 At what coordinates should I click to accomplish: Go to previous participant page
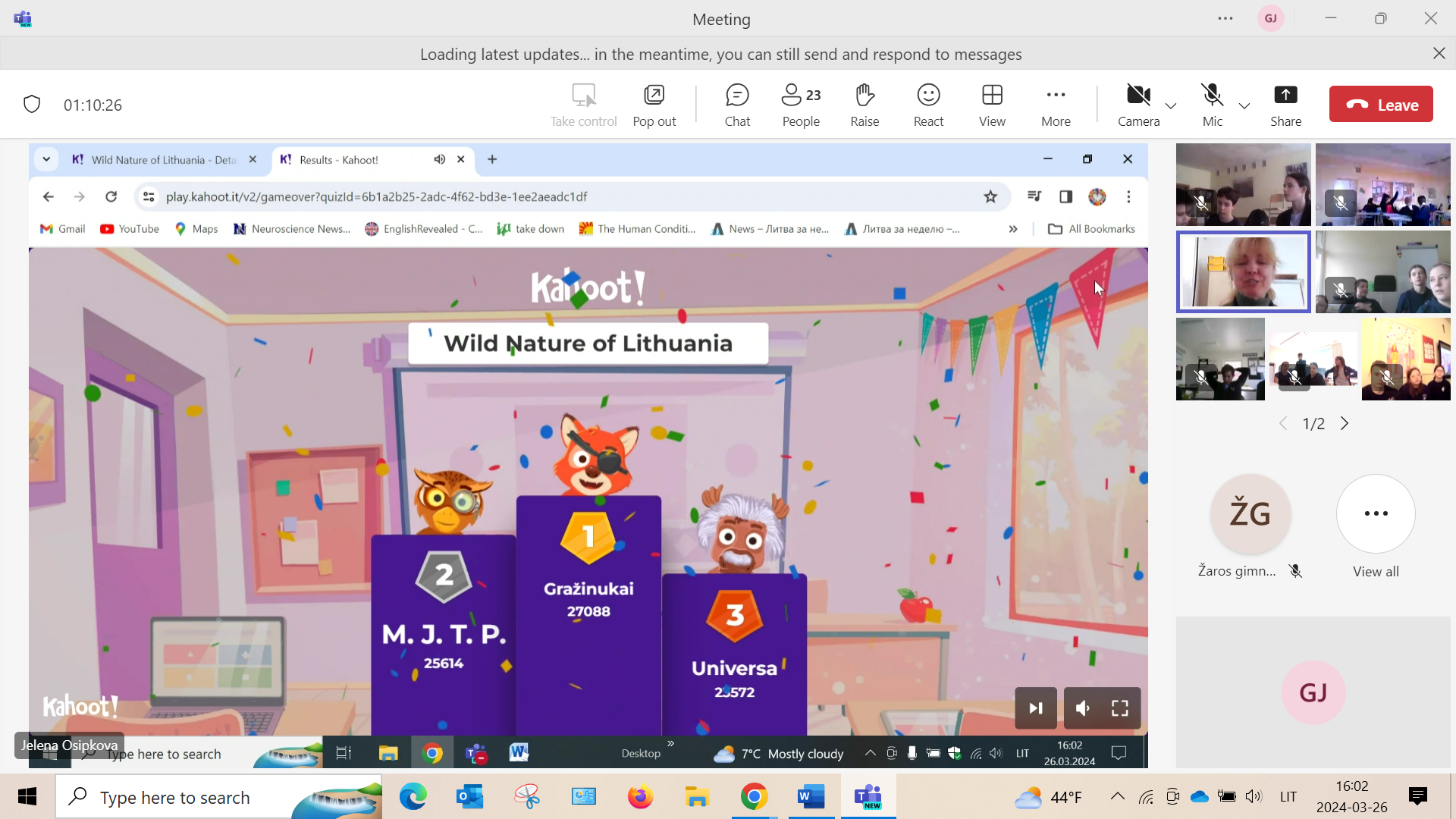[x=1283, y=423]
